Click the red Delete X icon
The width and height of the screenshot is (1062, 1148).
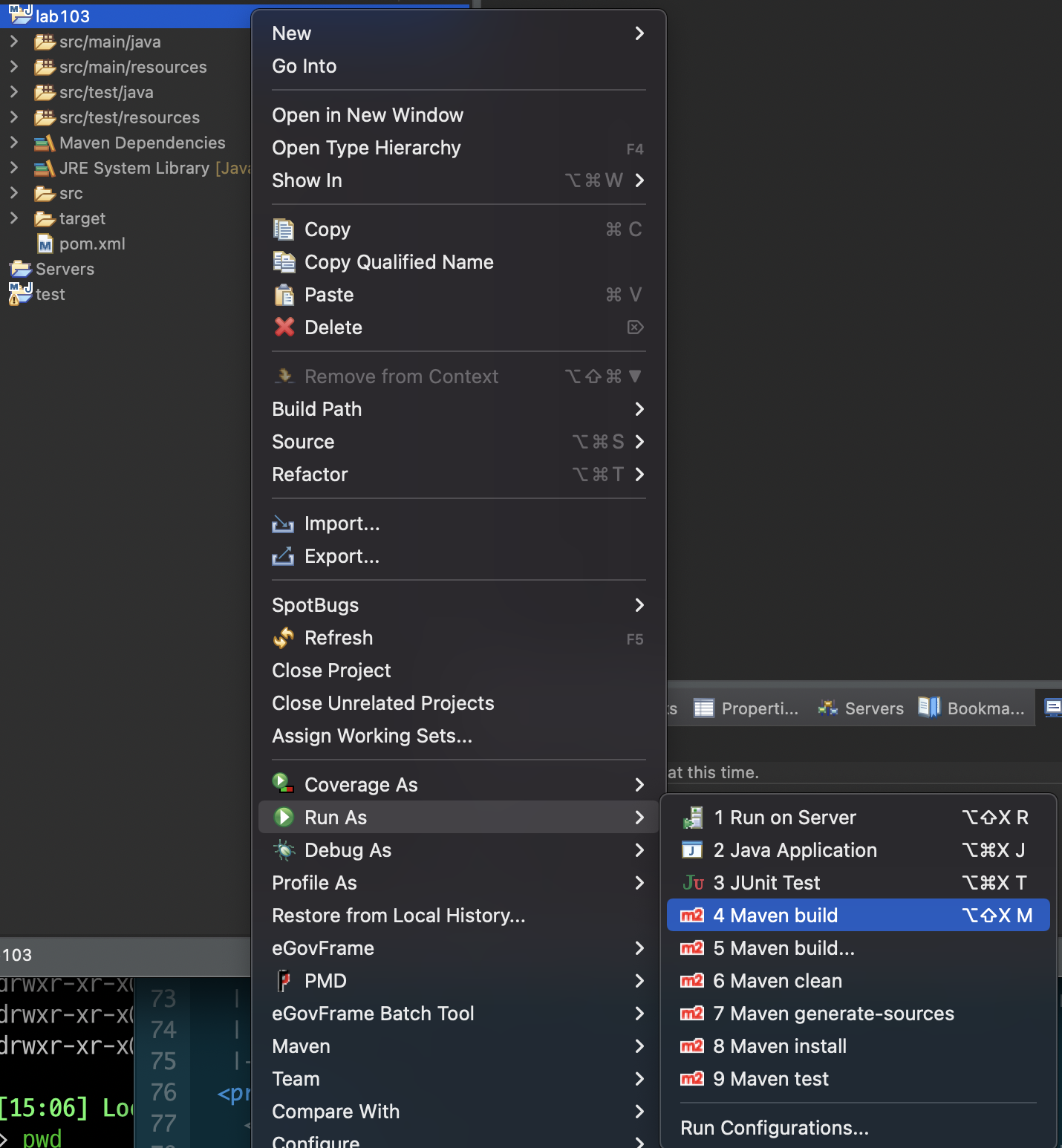tap(284, 327)
